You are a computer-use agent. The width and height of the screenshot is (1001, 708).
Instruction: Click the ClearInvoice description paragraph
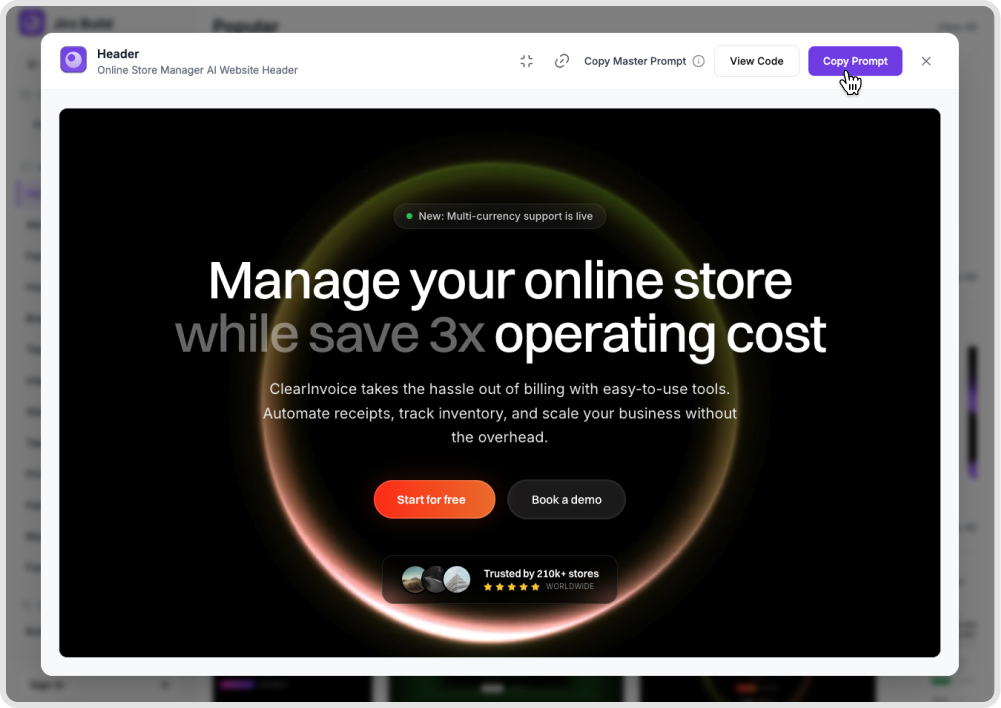500,413
